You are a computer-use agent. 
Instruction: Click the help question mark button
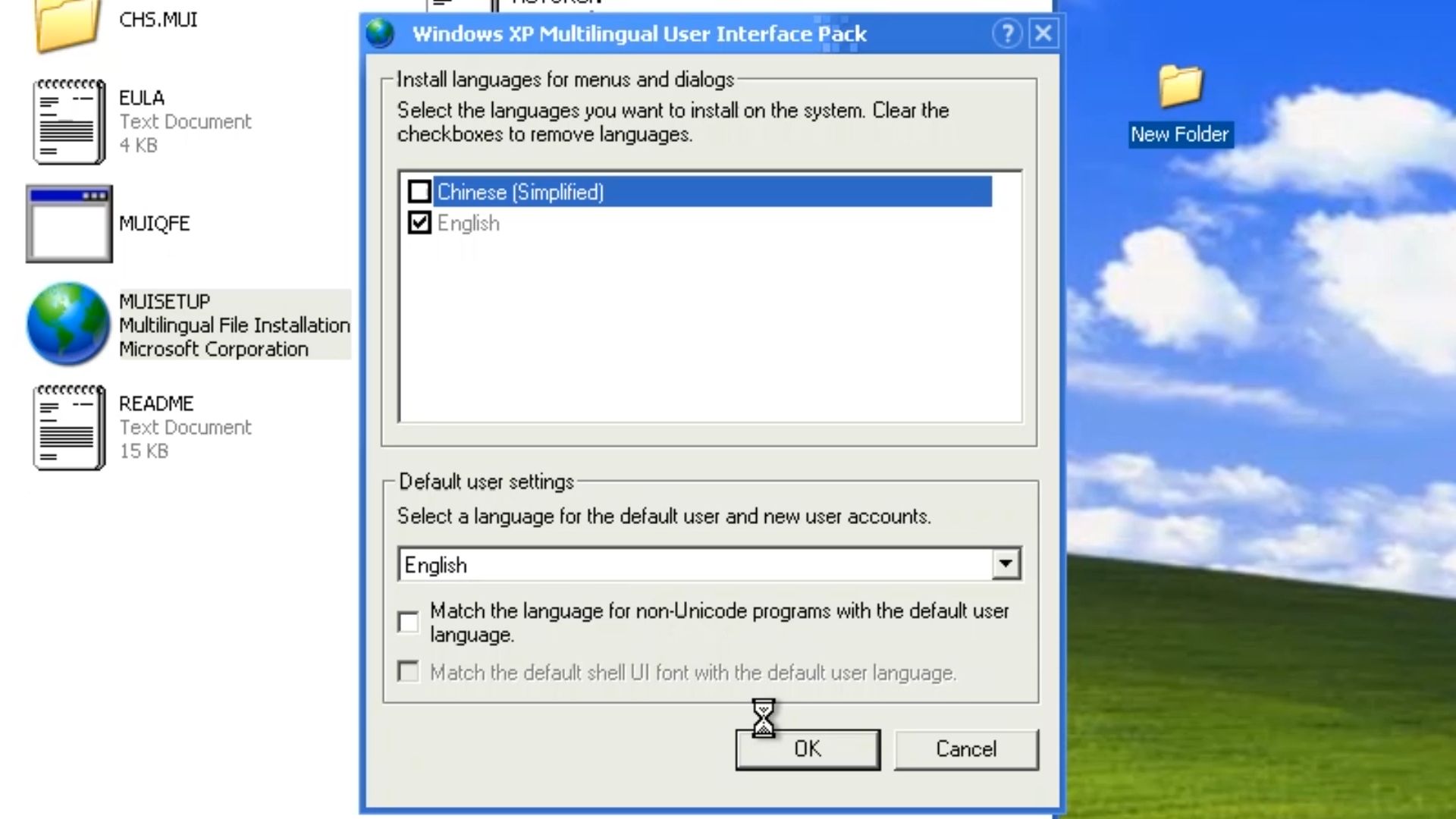1007,33
